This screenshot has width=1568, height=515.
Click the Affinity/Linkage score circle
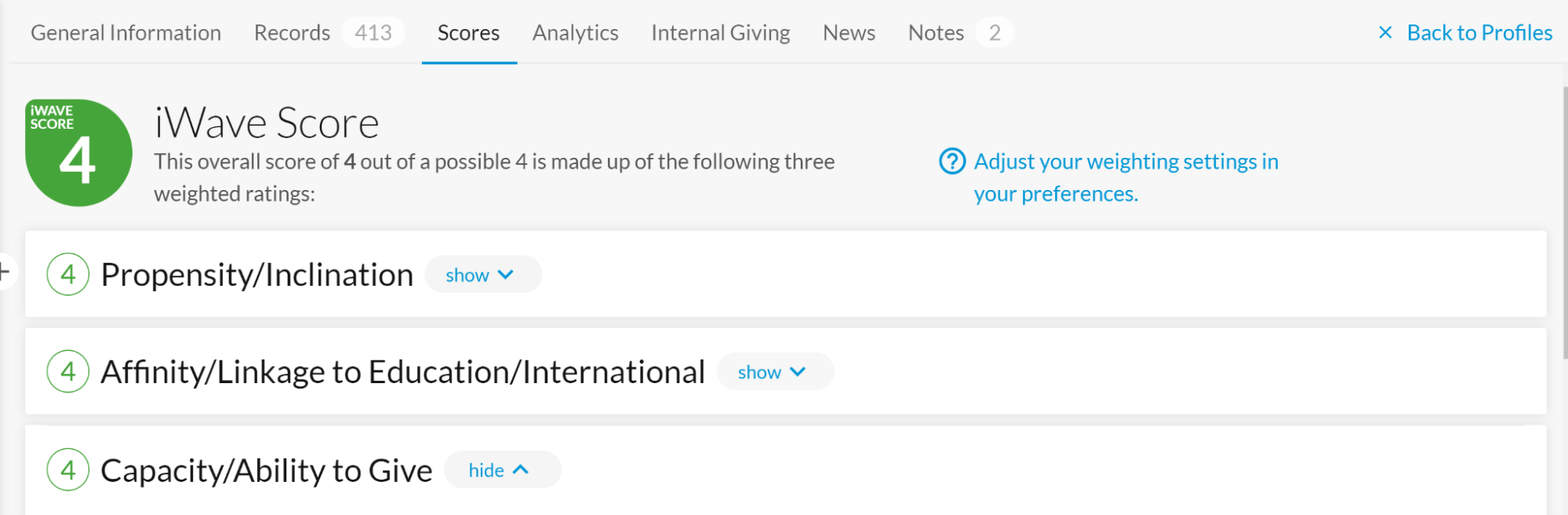coord(68,371)
